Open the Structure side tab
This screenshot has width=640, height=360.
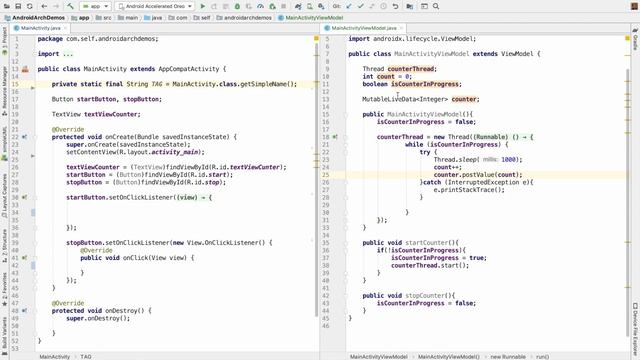click(x=4, y=246)
